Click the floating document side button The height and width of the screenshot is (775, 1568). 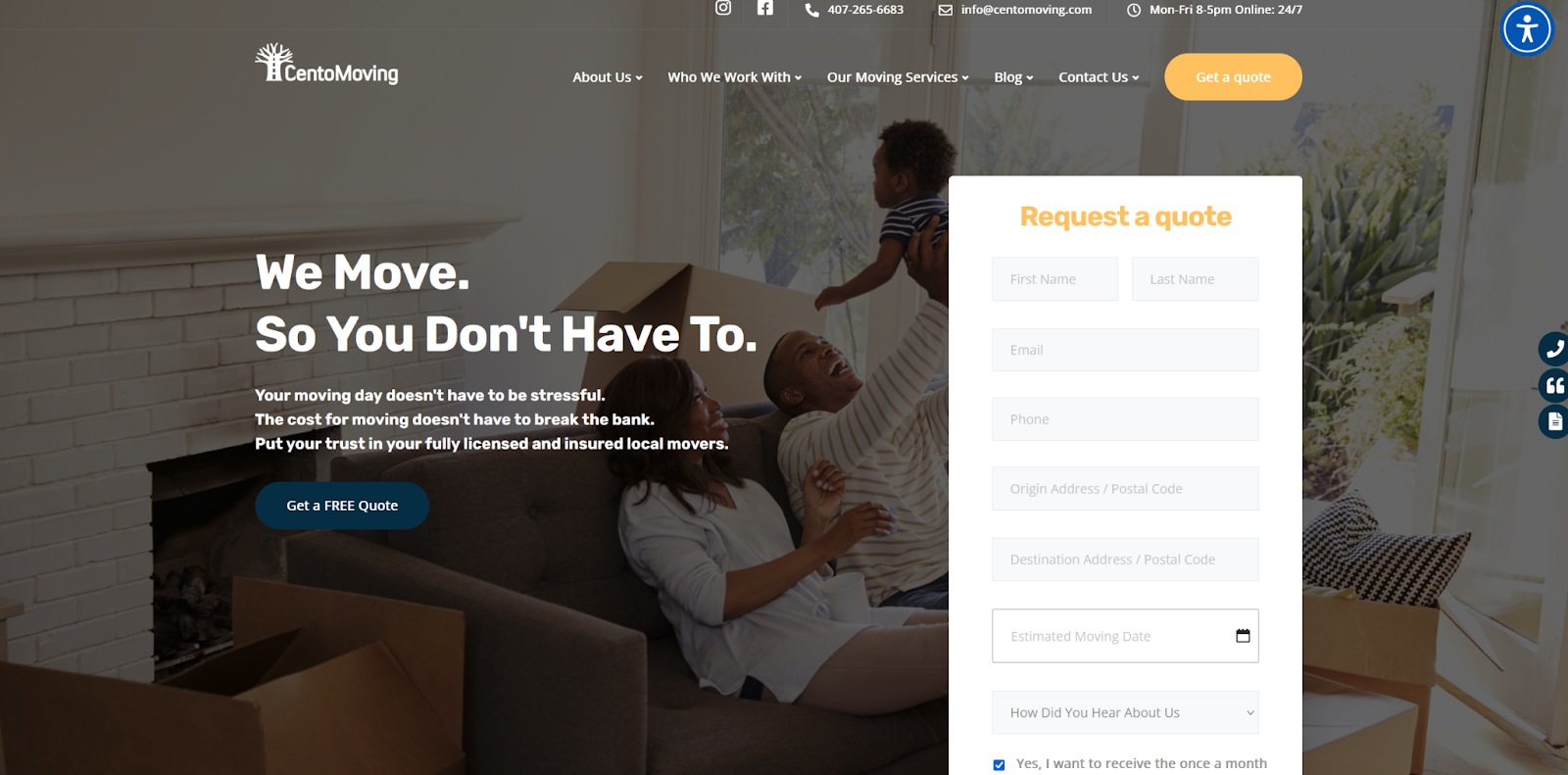point(1553,422)
